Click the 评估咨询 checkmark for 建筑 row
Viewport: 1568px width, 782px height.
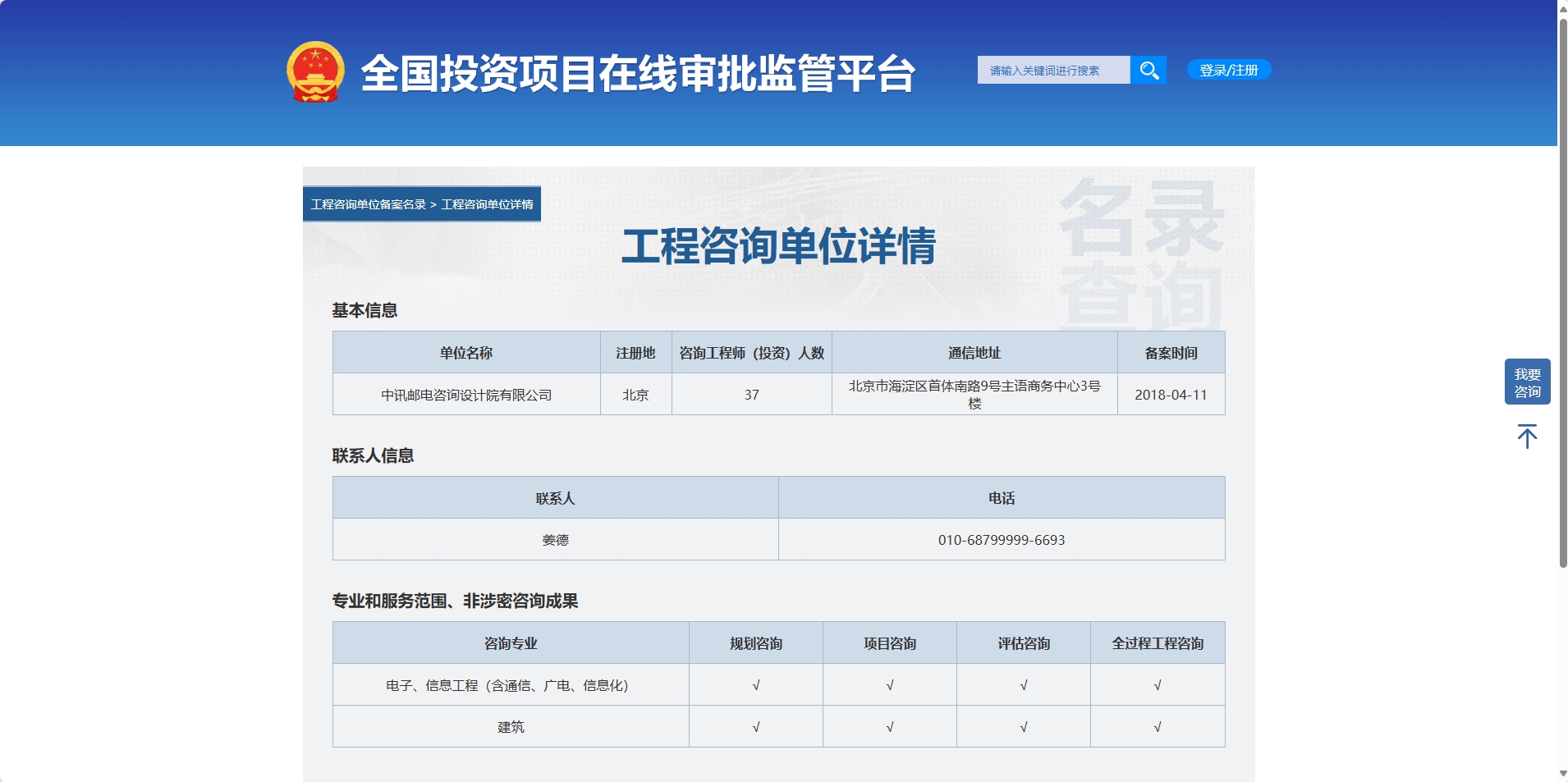1023,725
